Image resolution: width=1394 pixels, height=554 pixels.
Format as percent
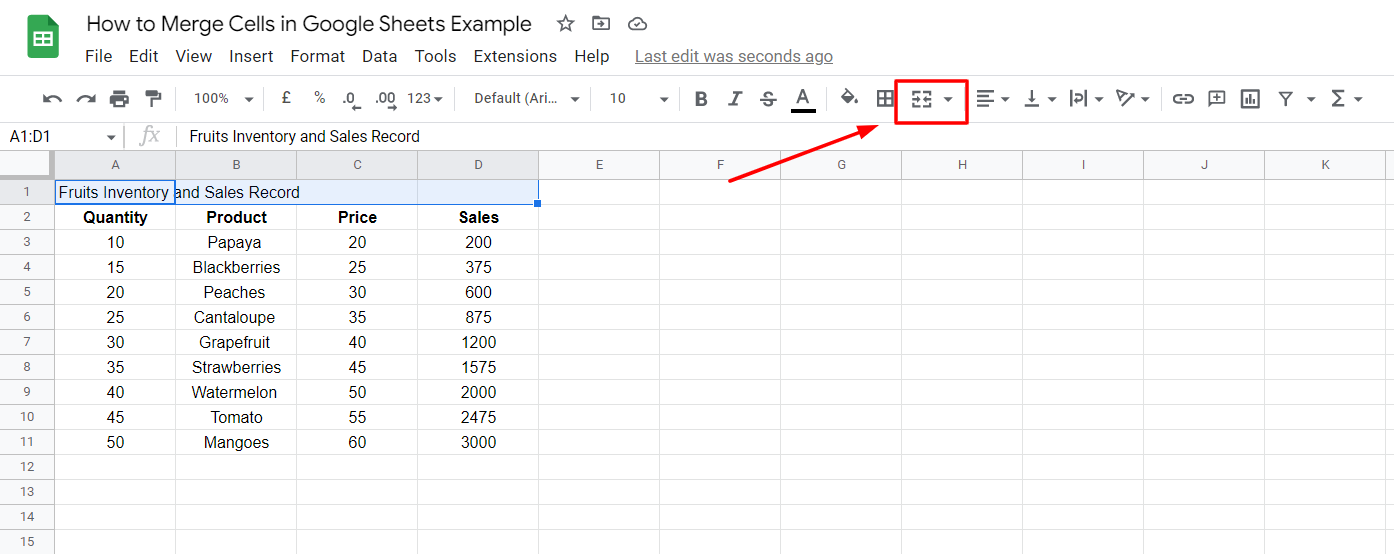click(319, 98)
